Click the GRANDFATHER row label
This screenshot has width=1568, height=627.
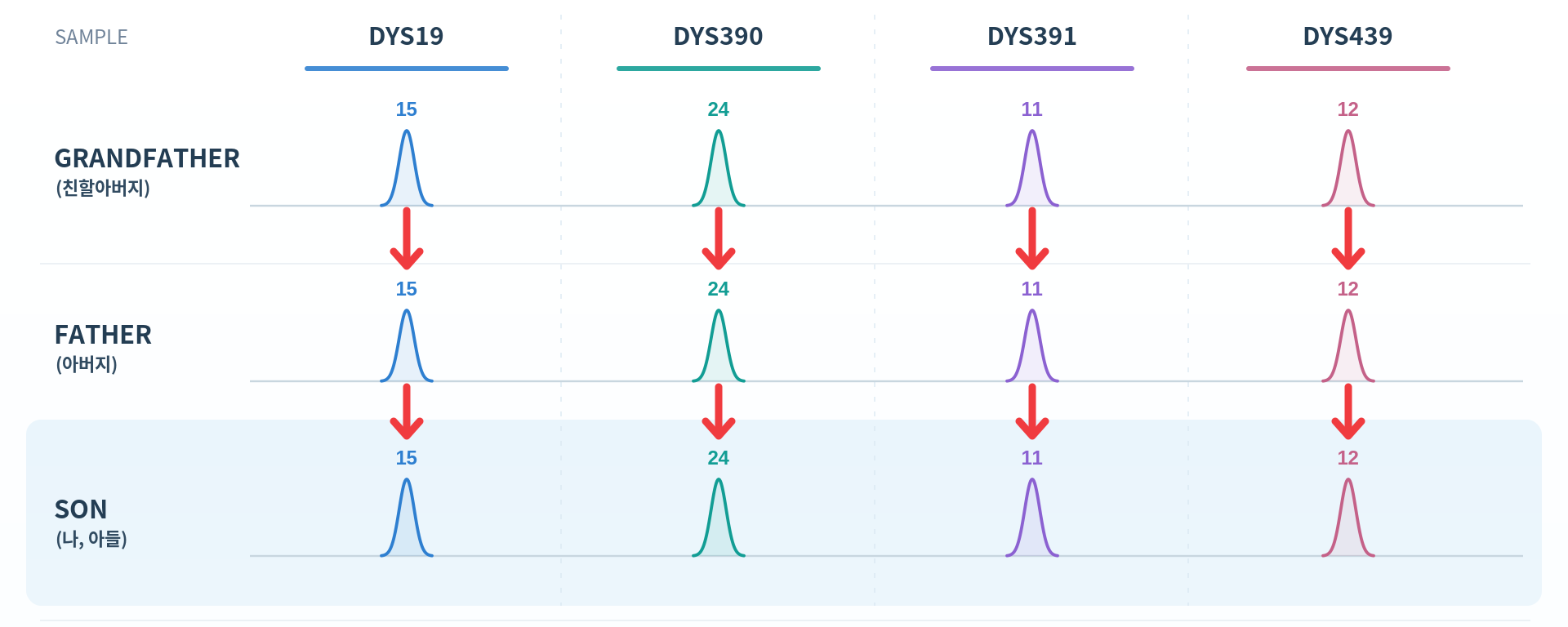pyautogui.click(x=147, y=158)
